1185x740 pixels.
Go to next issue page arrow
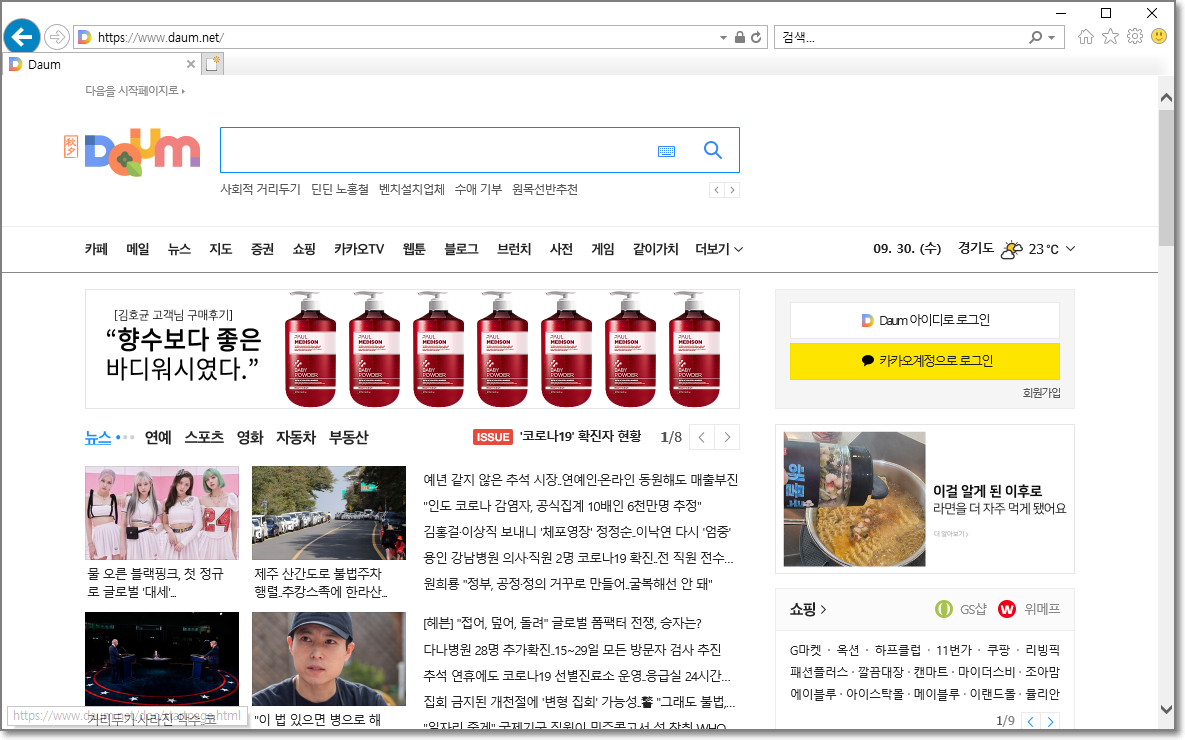point(727,437)
